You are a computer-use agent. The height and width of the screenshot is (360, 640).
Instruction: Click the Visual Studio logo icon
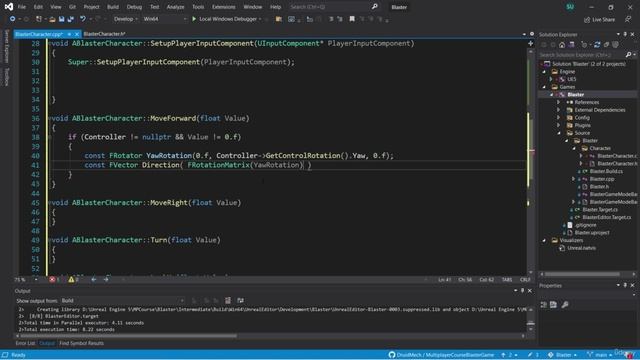[9, 7]
